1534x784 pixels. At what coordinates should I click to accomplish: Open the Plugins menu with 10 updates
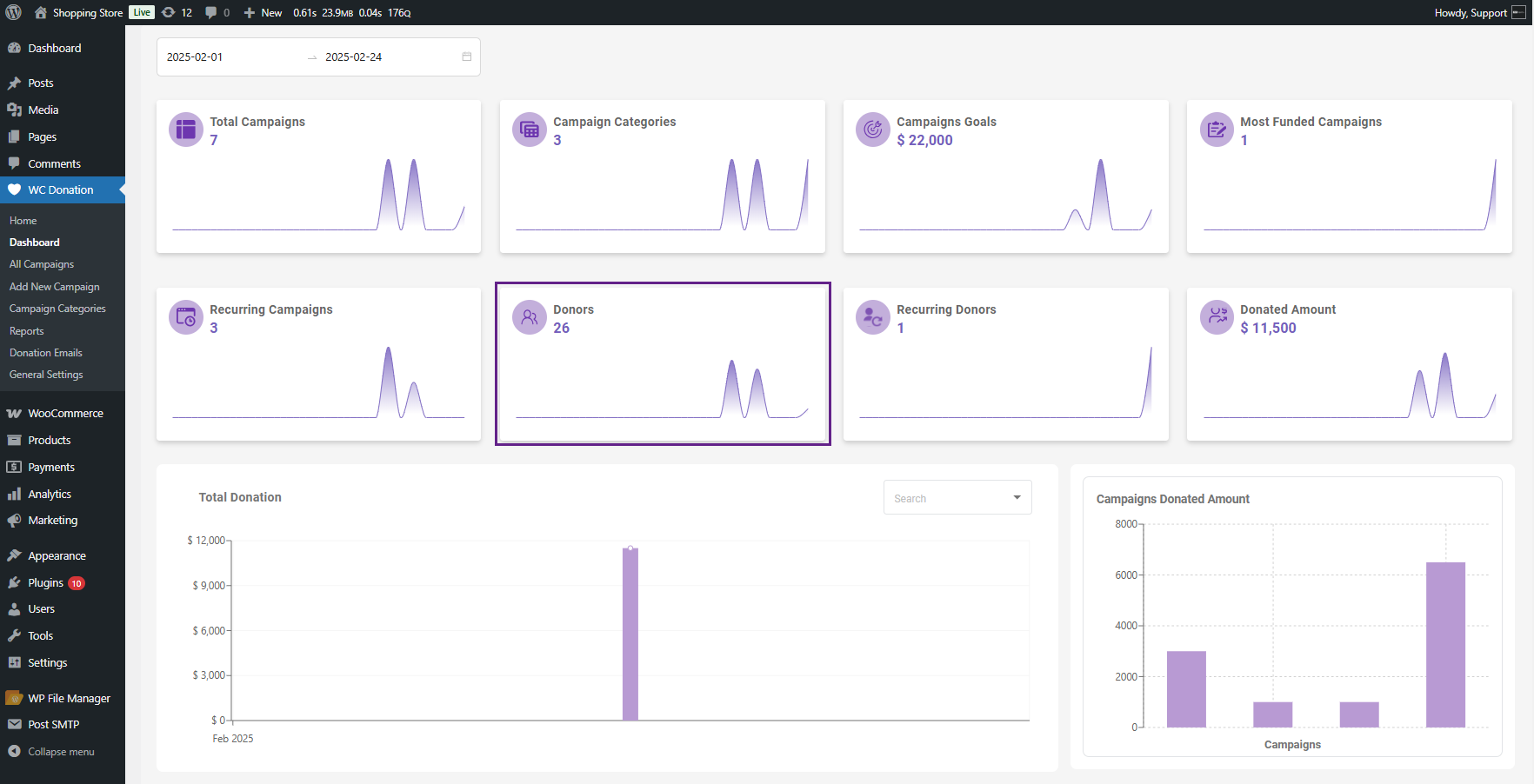click(46, 583)
